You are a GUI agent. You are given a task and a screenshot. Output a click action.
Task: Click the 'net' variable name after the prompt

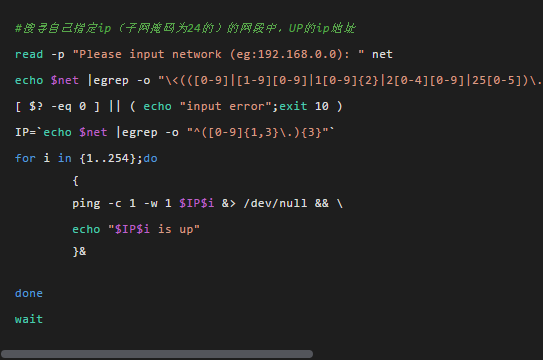coord(382,54)
